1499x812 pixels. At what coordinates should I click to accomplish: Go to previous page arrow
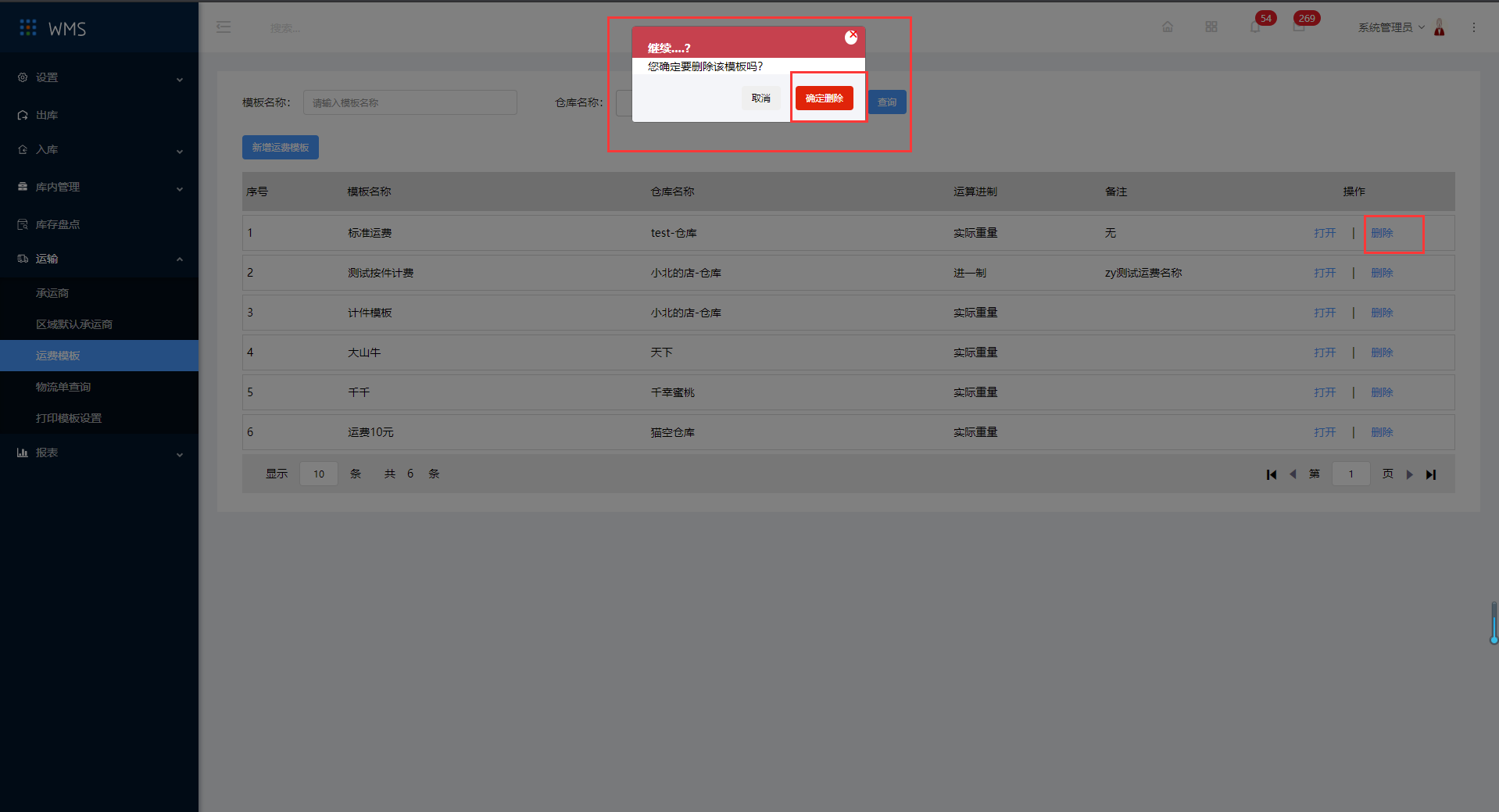click(1293, 474)
